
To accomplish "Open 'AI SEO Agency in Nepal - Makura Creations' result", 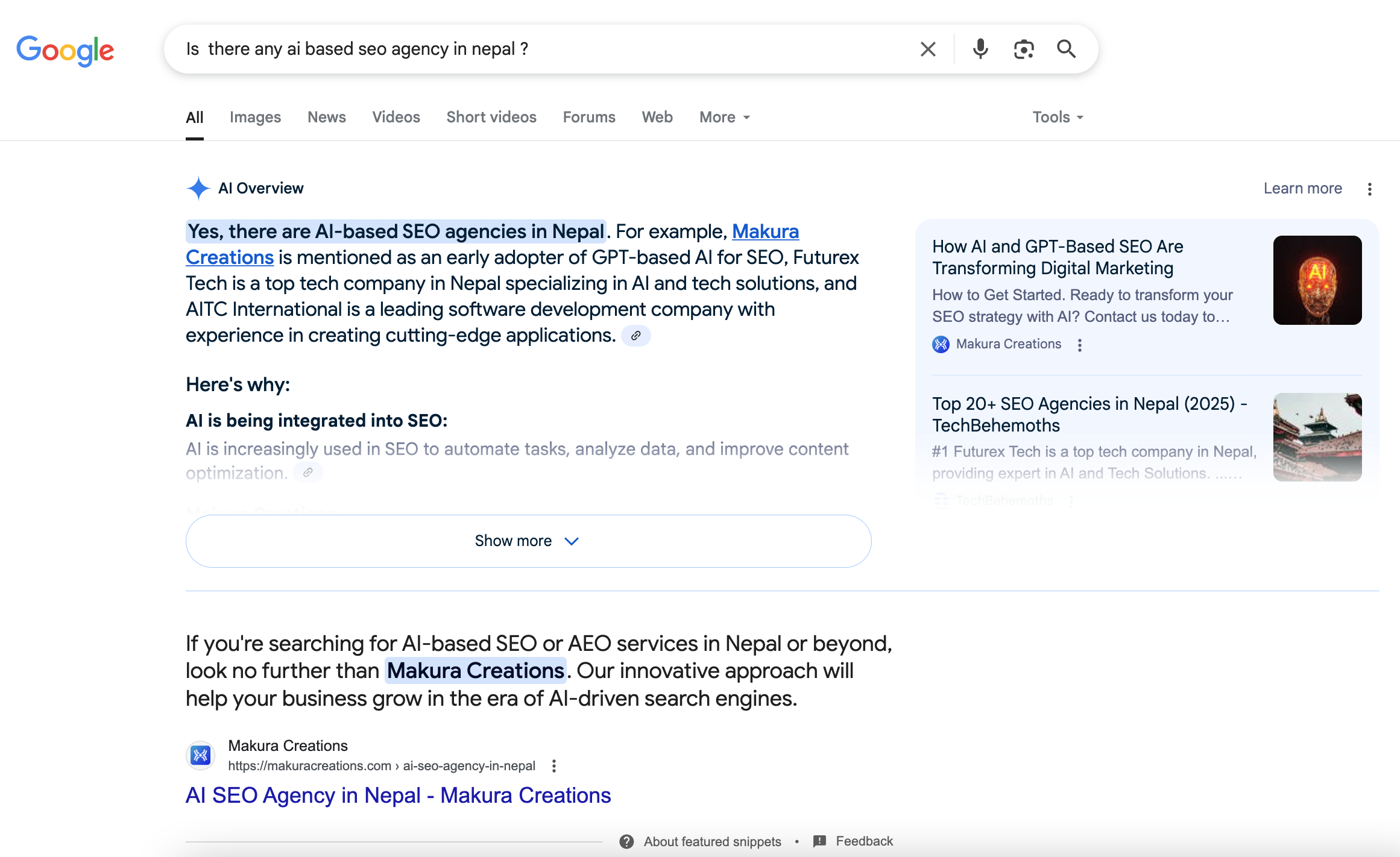I will pyautogui.click(x=399, y=796).
